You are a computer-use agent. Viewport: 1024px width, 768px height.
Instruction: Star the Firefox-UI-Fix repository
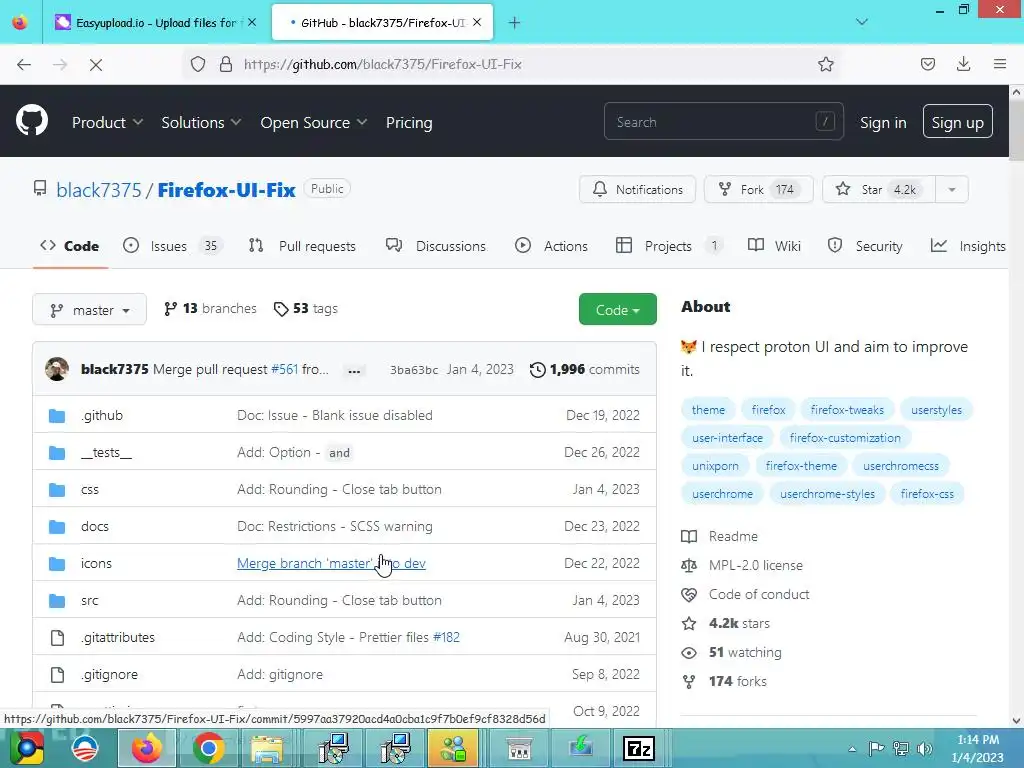879,189
